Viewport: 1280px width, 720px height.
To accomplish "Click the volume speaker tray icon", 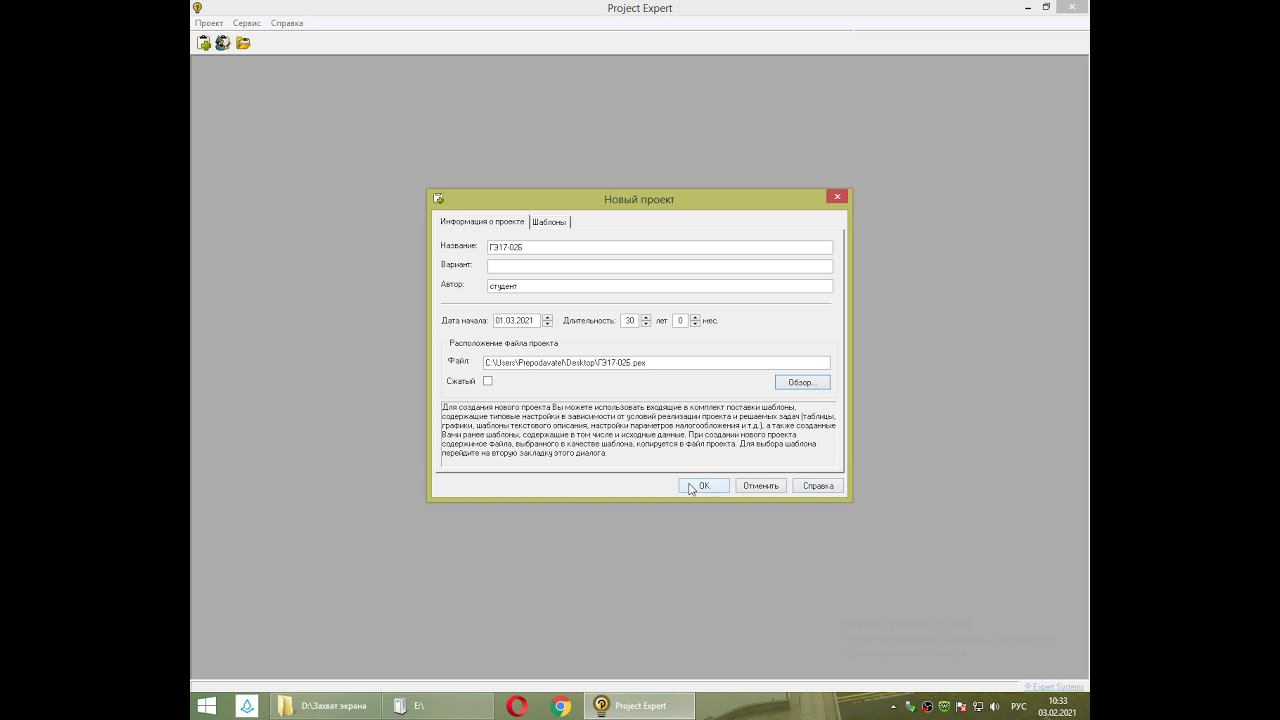I will [995, 706].
